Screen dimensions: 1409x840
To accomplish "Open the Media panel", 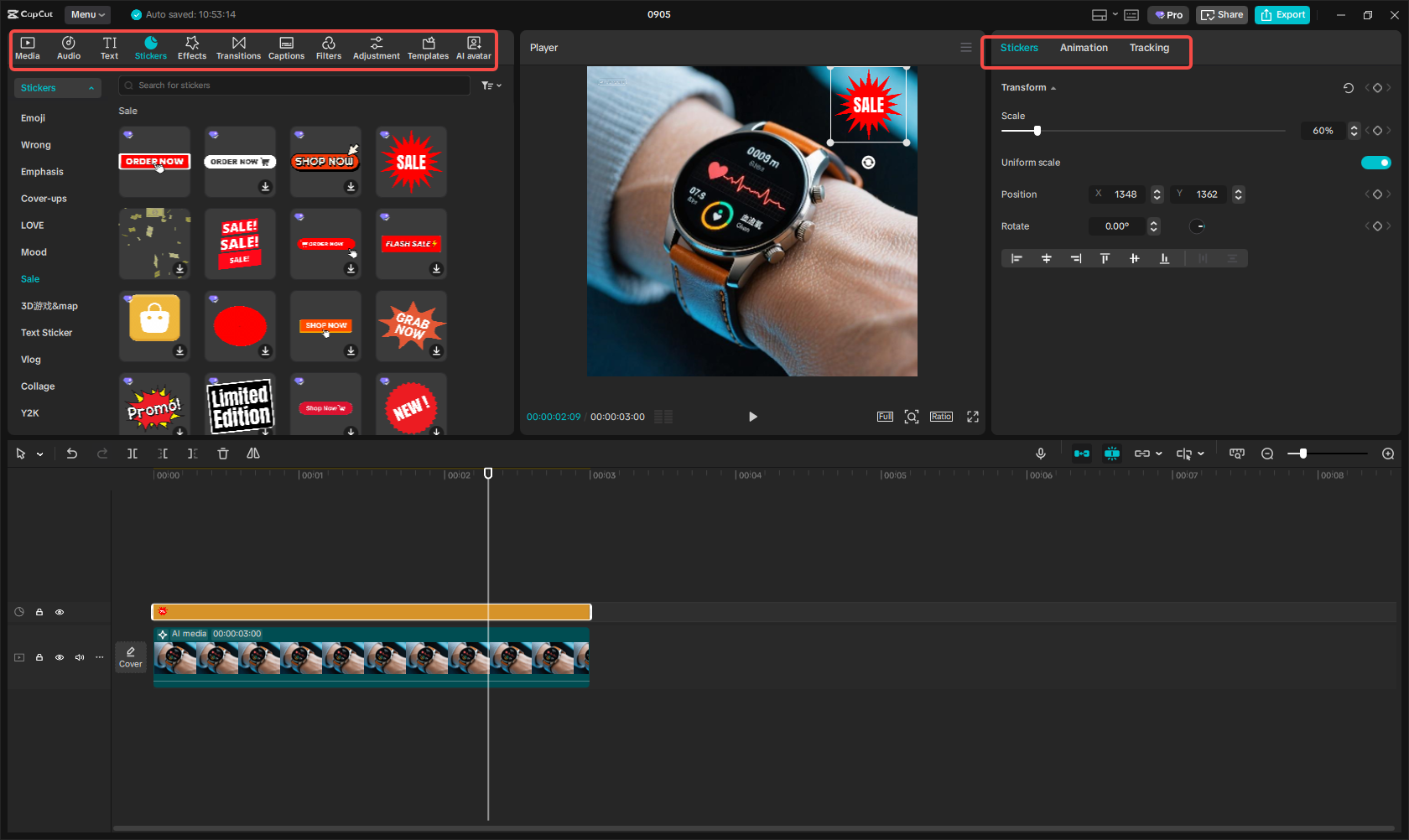I will (x=28, y=48).
